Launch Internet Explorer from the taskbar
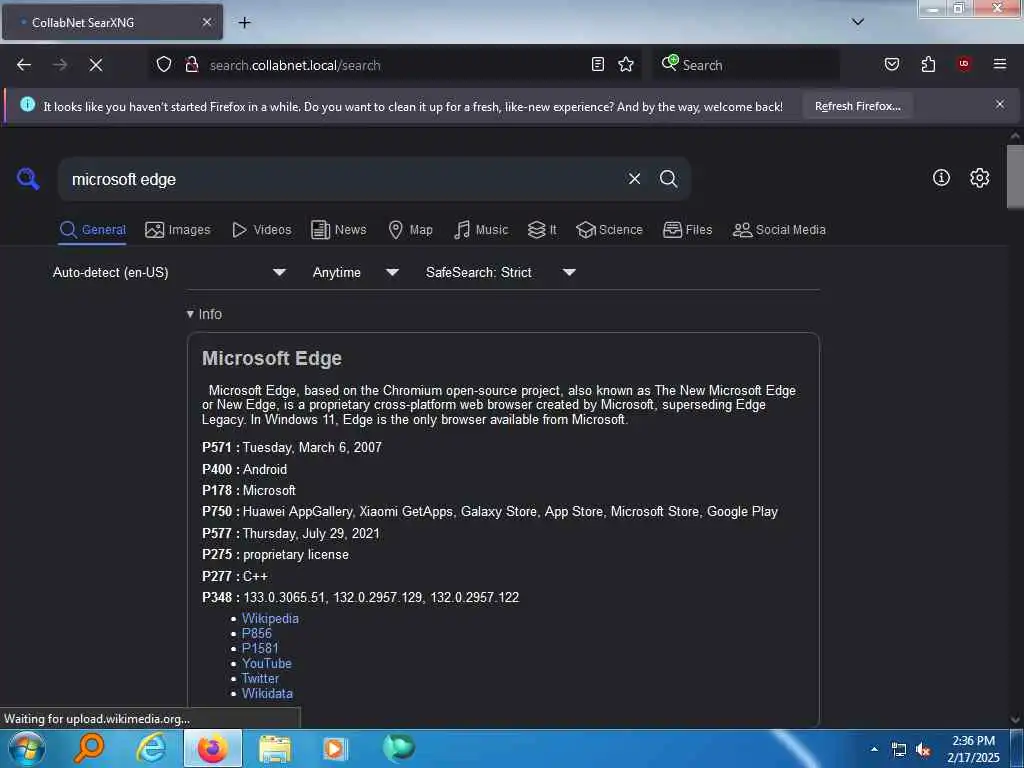This screenshot has width=1024, height=768. tap(151, 748)
